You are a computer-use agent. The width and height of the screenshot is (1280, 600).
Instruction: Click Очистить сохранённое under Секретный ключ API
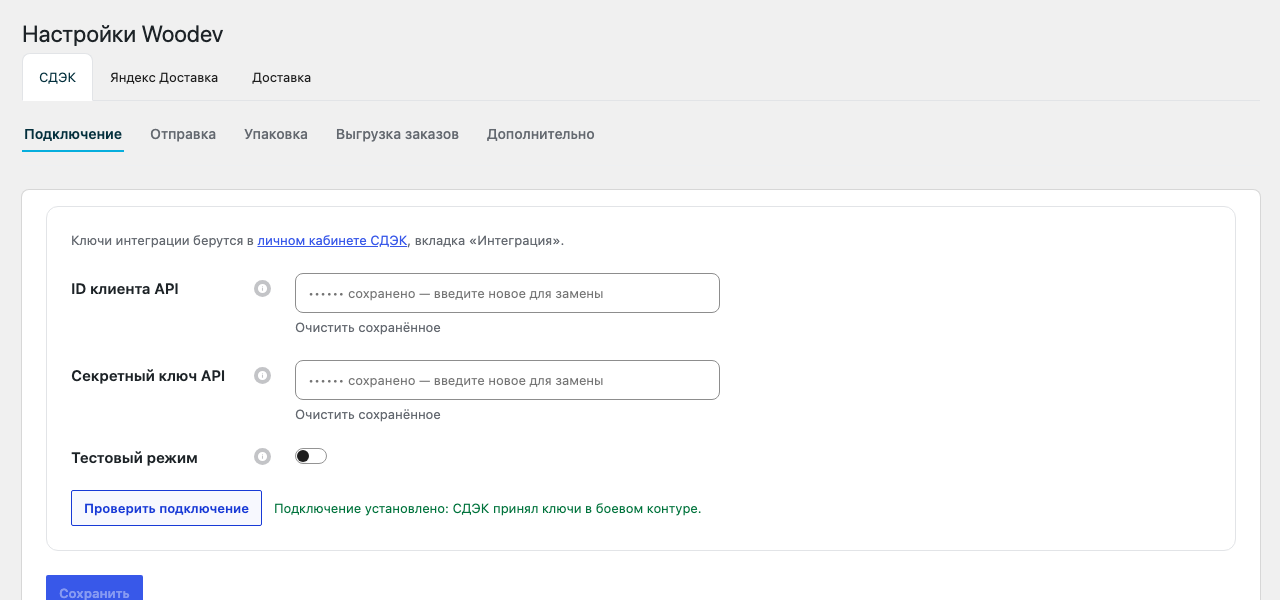pos(368,415)
